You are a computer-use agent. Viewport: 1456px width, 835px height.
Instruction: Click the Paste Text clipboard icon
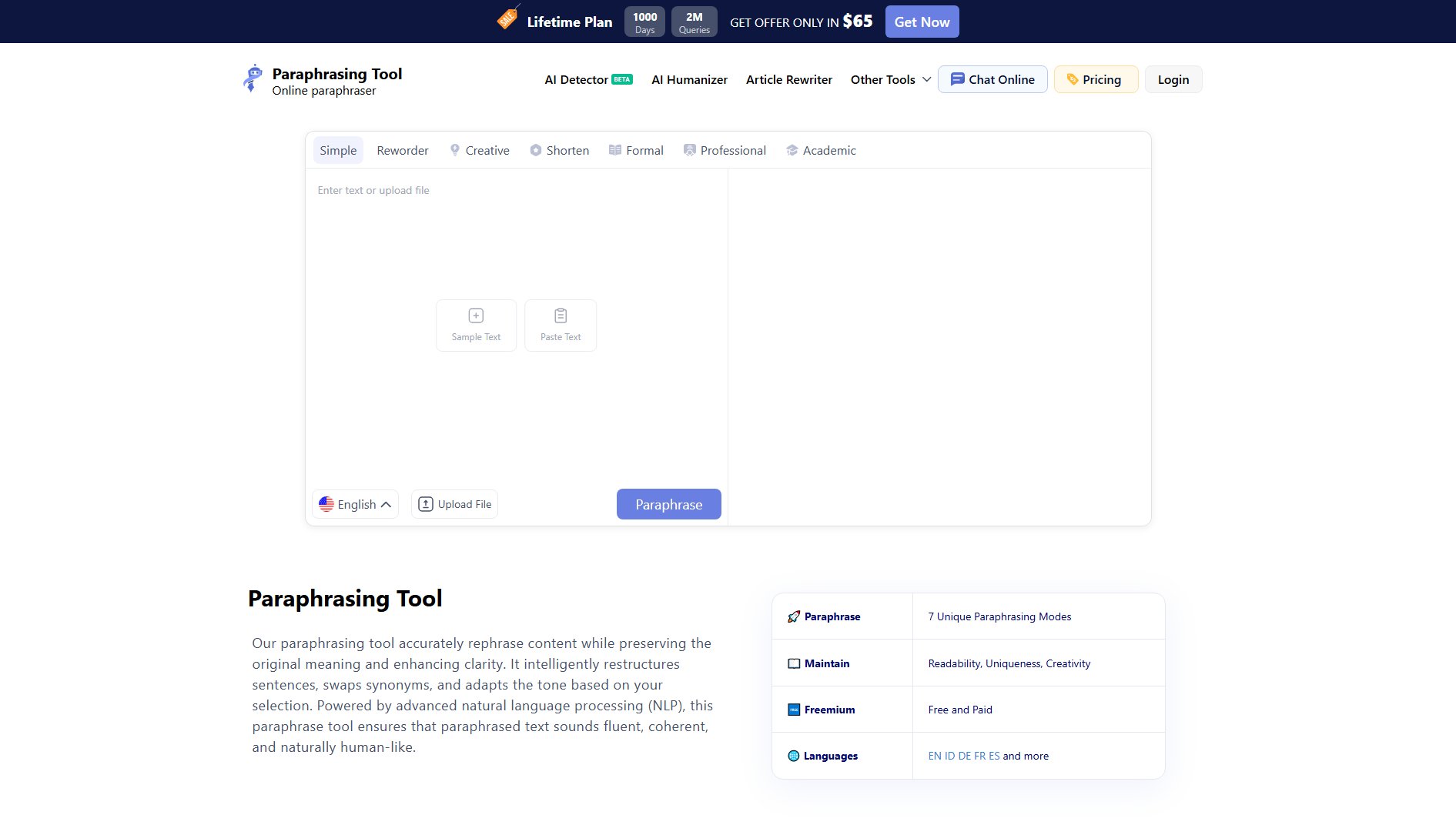point(561,315)
